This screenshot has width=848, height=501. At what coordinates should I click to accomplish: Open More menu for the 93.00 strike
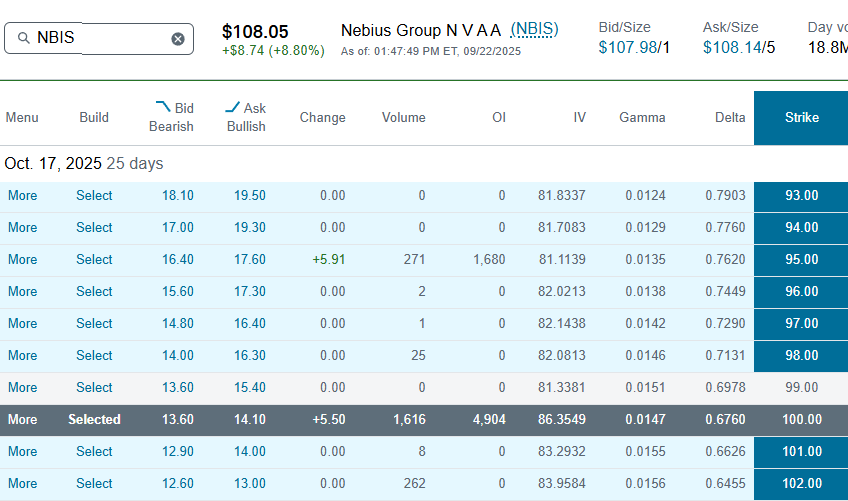pos(22,195)
